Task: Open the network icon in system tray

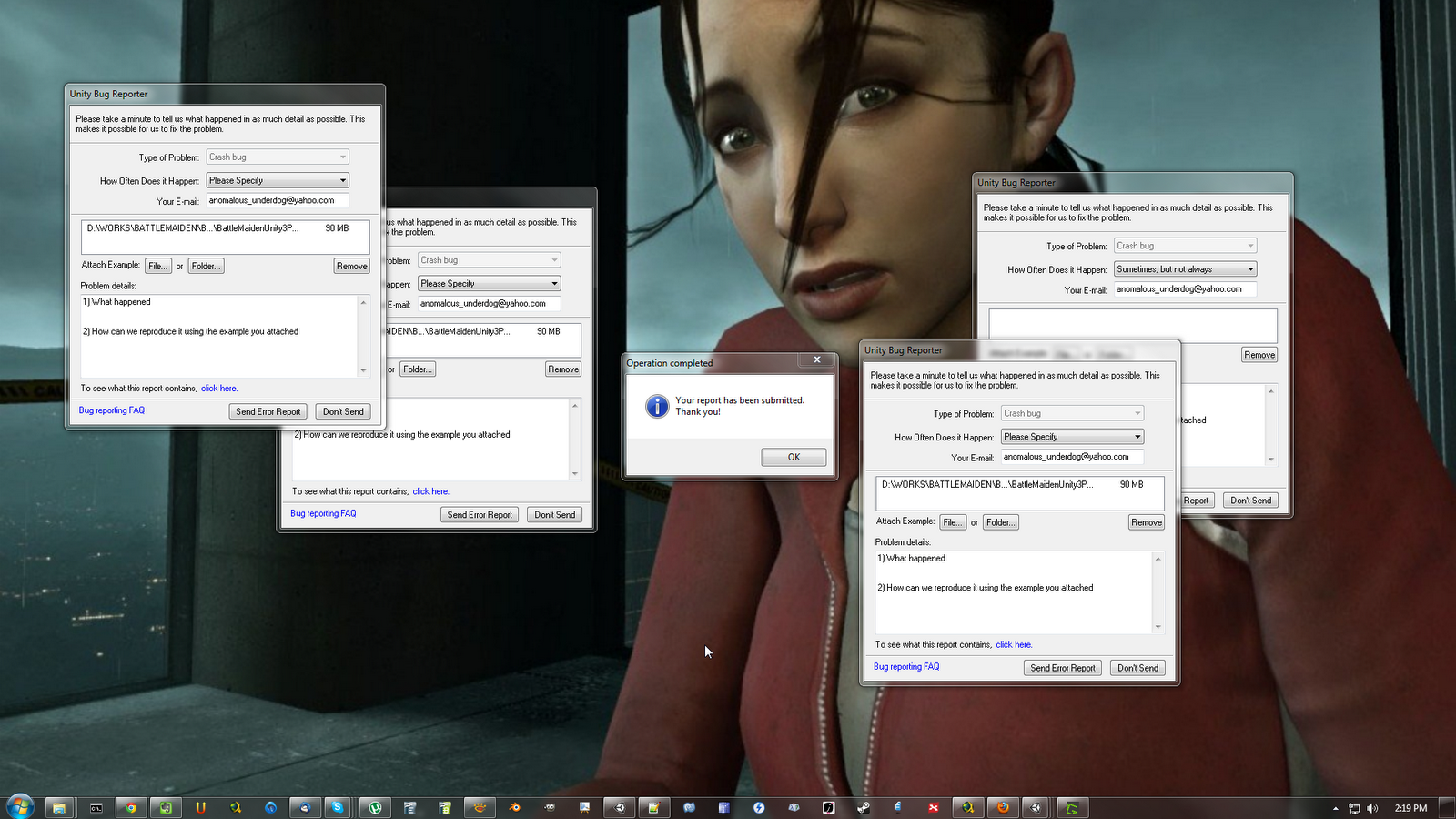Action: point(1354,808)
